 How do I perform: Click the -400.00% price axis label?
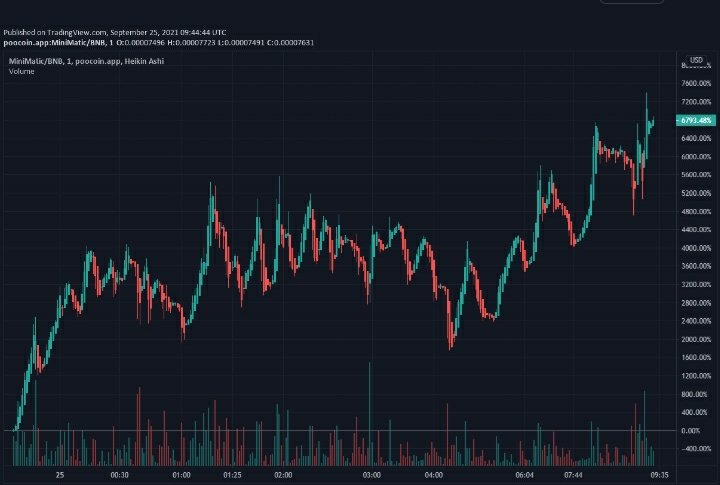(x=695, y=448)
